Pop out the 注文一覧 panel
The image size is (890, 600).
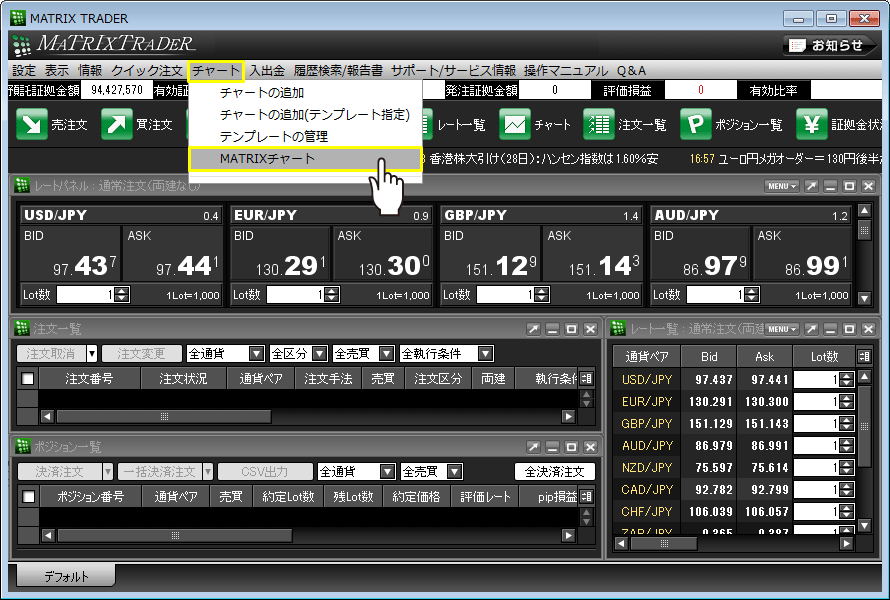[x=533, y=329]
